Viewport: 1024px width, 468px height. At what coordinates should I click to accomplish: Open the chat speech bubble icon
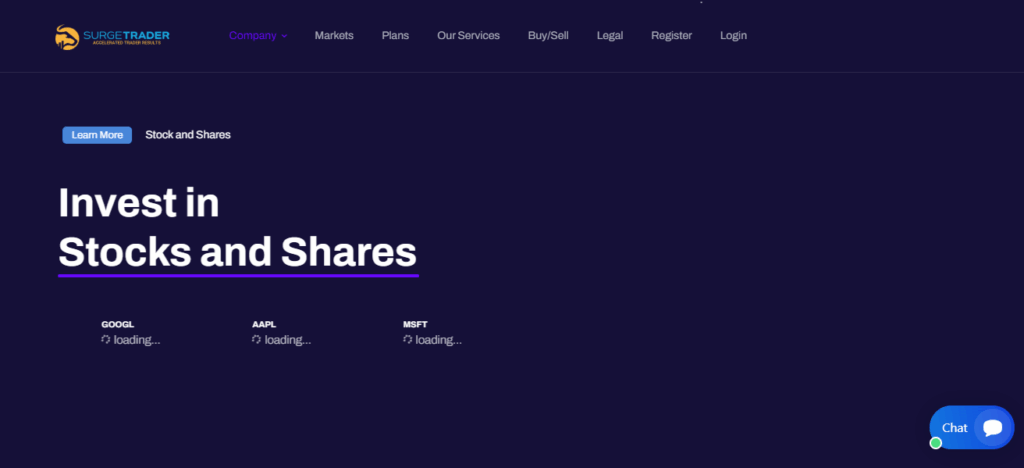pos(992,428)
